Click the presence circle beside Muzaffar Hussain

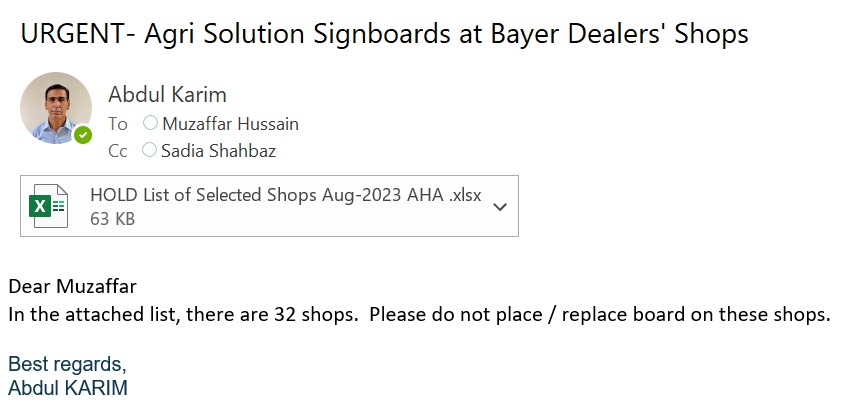click(150, 124)
